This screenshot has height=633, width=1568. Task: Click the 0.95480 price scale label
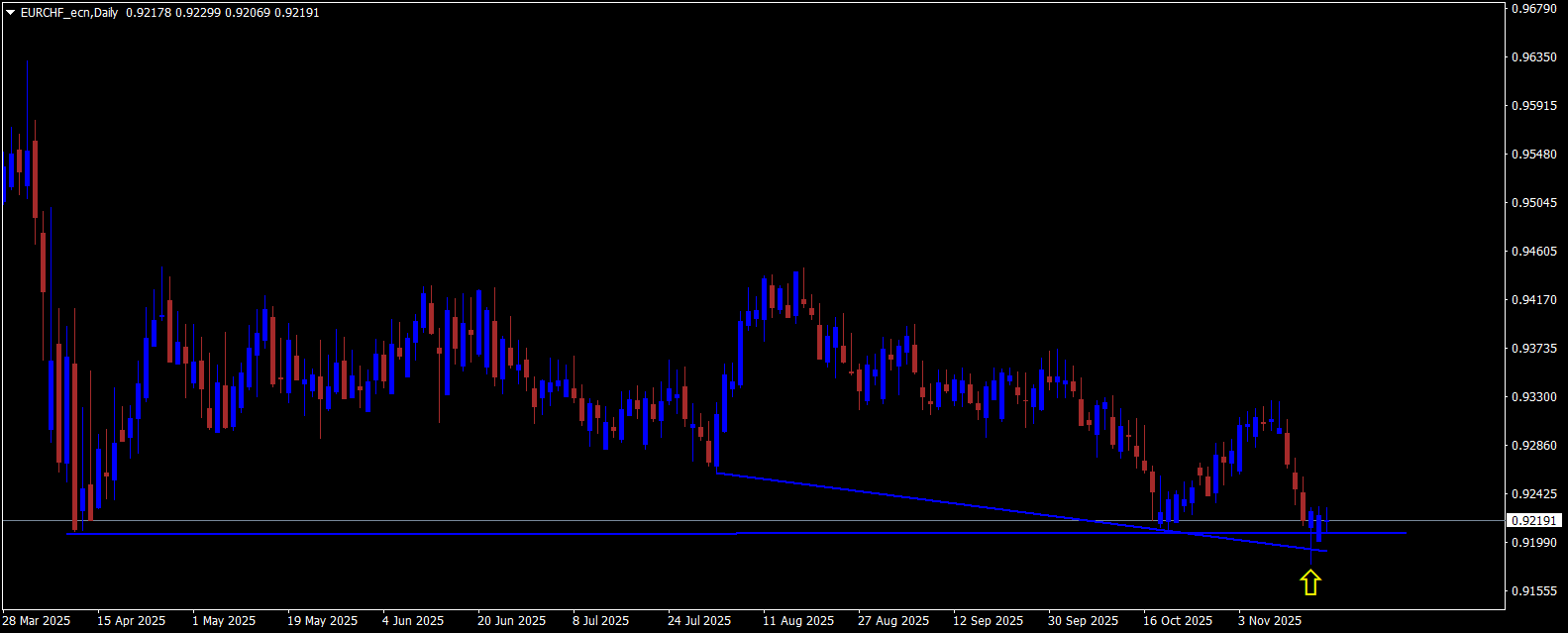click(1533, 155)
